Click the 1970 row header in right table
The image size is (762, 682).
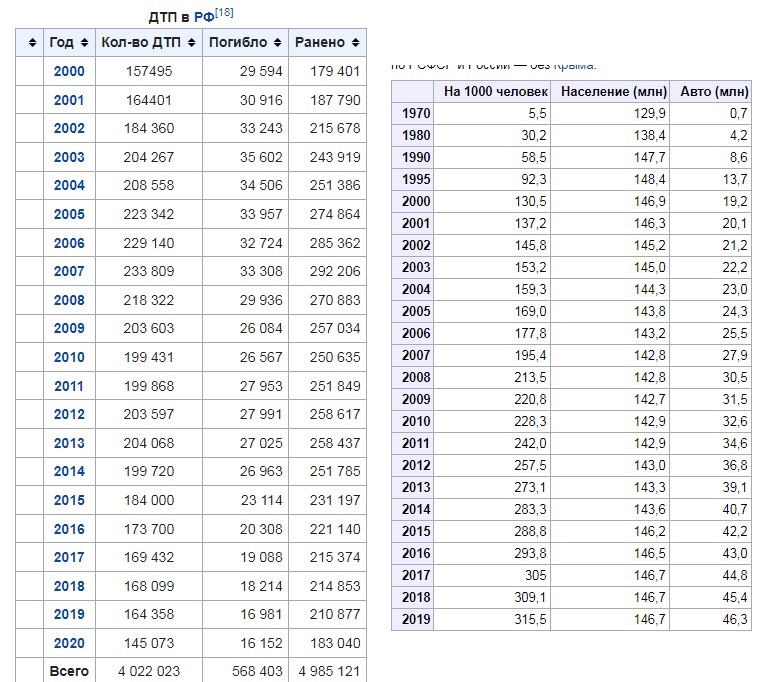coord(413,113)
